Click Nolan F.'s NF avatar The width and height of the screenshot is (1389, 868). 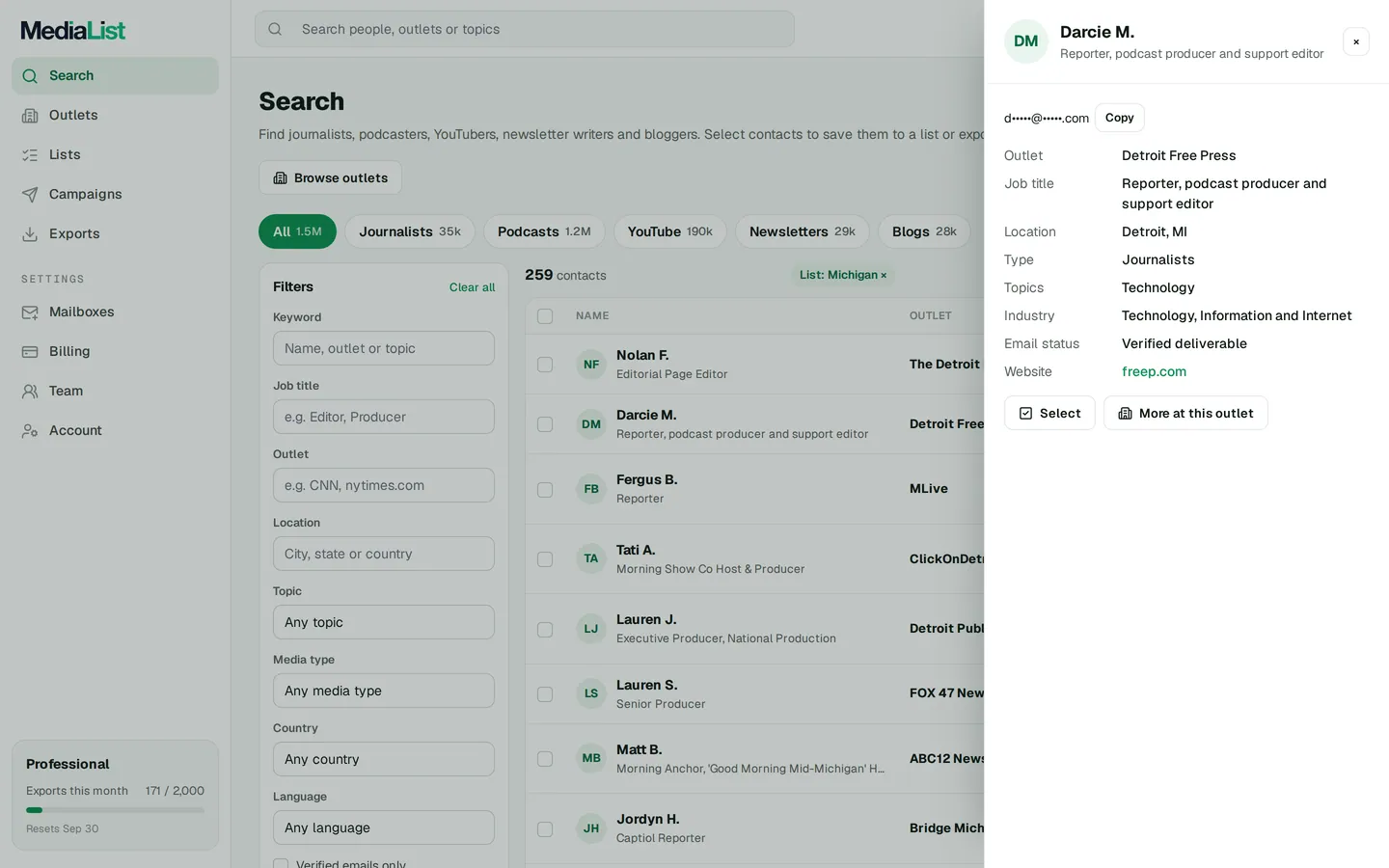(x=591, y=365)
